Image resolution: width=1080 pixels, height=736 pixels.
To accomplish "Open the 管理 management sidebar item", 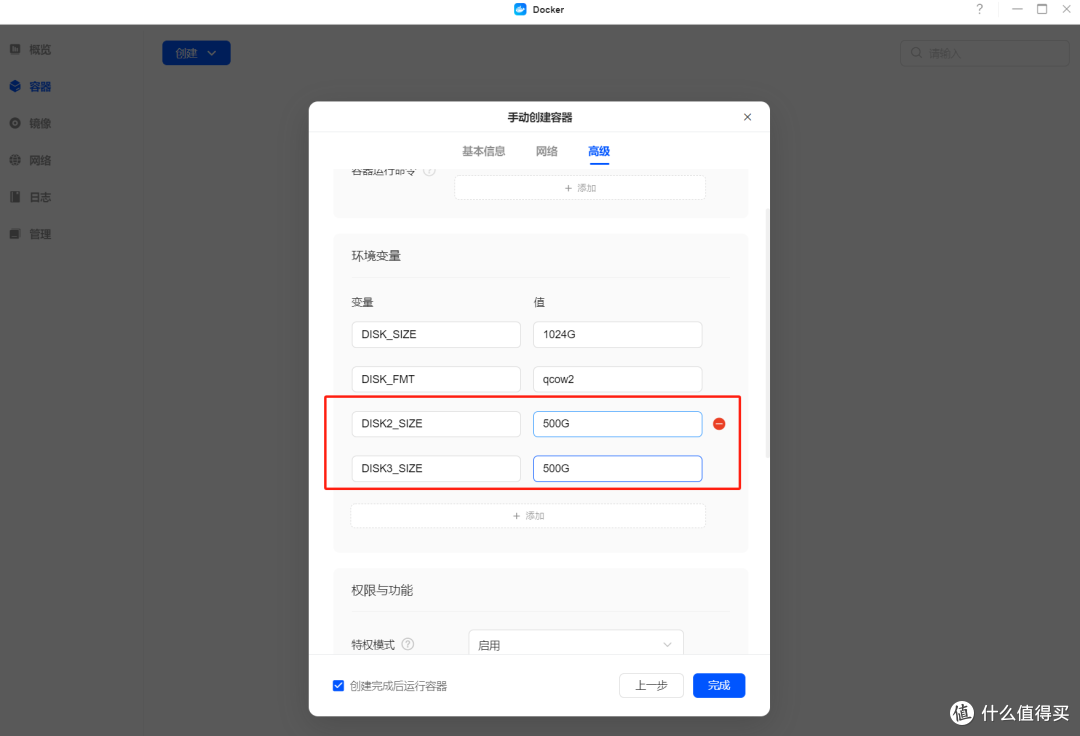I will [30, 234].
